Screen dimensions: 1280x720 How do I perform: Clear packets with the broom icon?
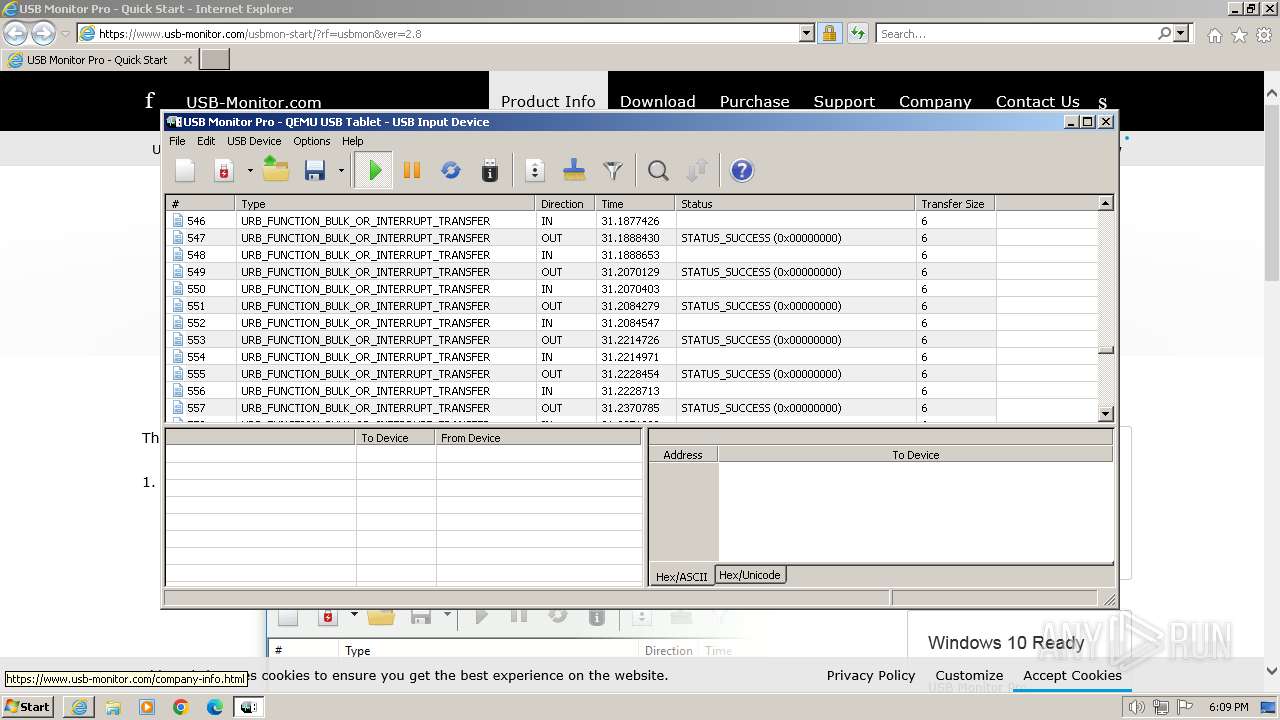(x=574, y=171)
